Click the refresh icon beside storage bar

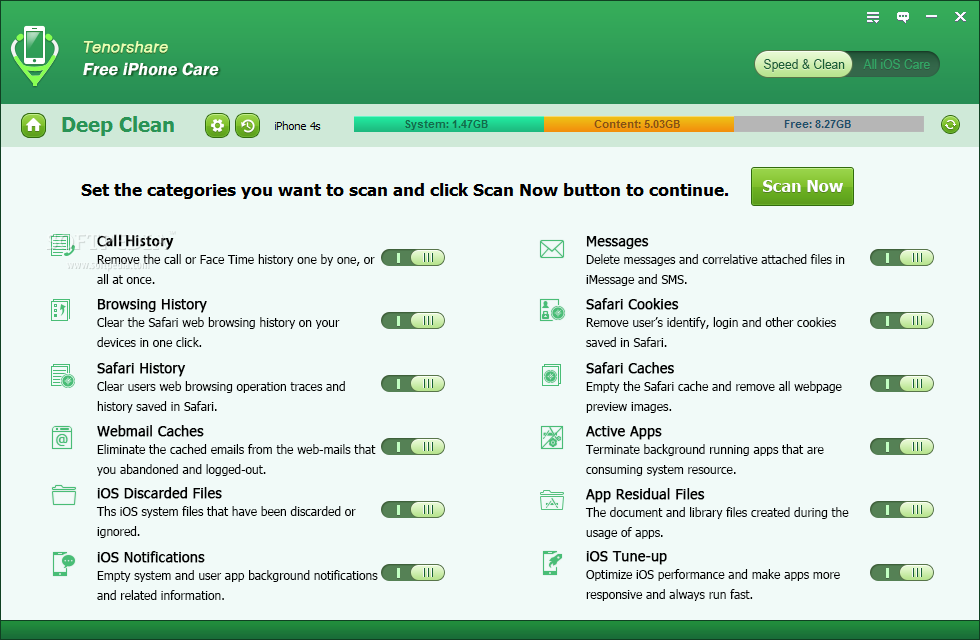(950, 124)
